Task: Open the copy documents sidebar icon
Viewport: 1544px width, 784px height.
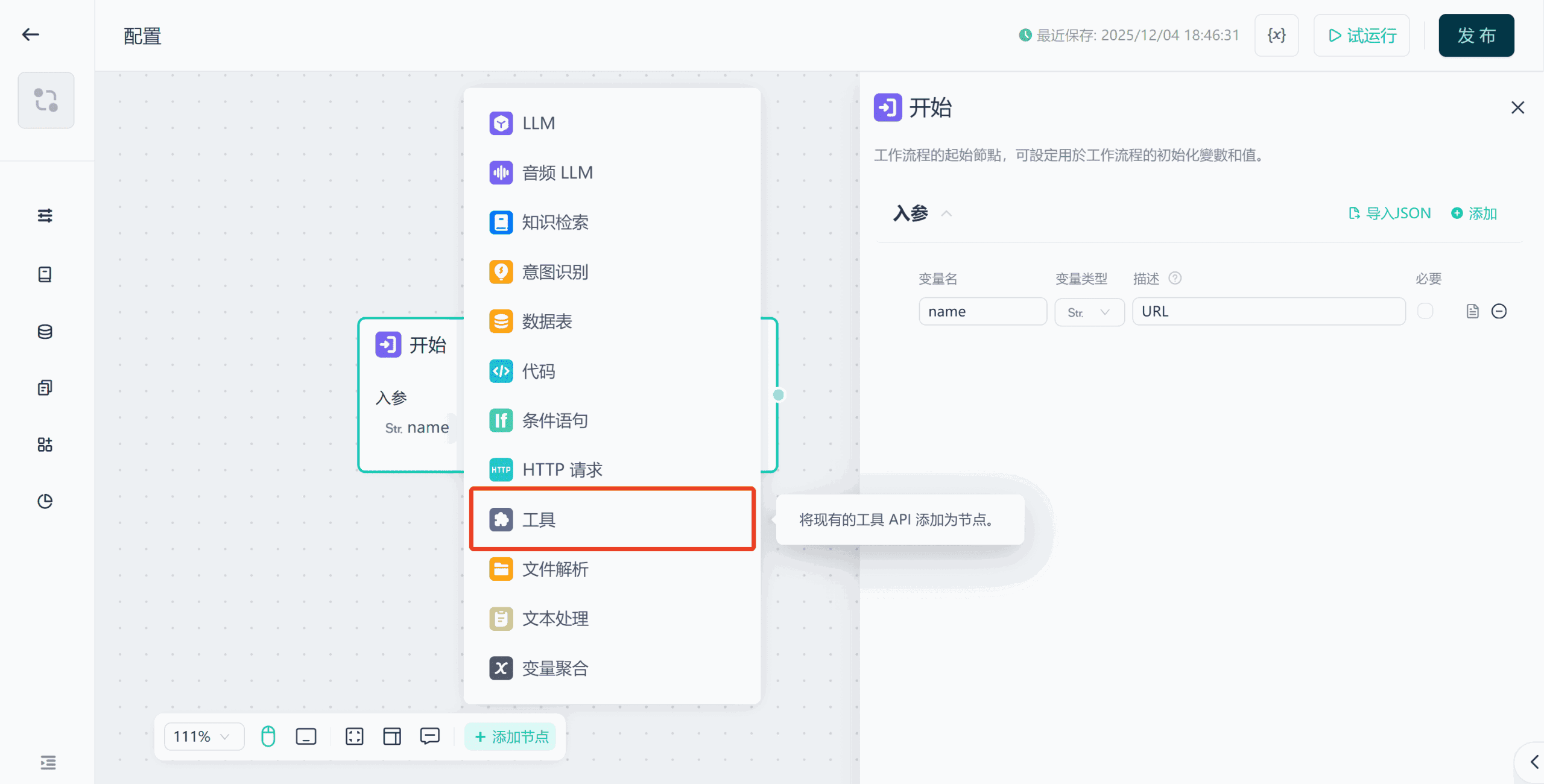Action: (x=45, y=388)
